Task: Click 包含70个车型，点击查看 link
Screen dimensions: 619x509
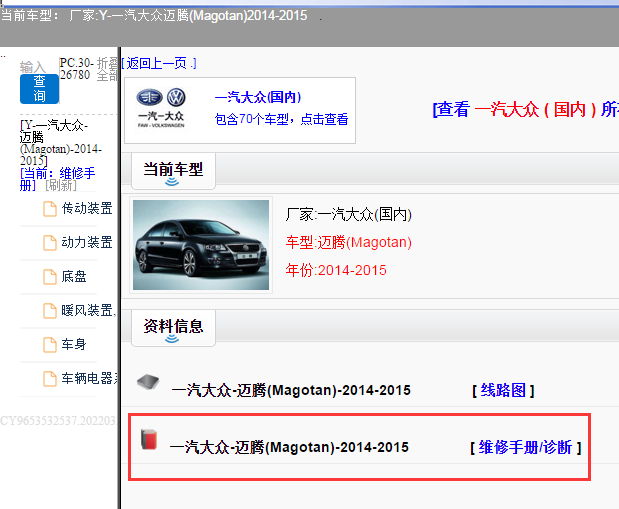Action: pyautogui.click(x=281, y=119)
